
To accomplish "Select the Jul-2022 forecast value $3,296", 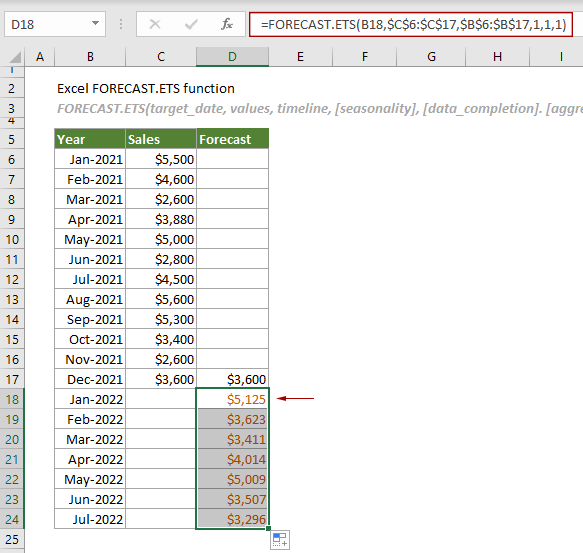I will [232, 519].
